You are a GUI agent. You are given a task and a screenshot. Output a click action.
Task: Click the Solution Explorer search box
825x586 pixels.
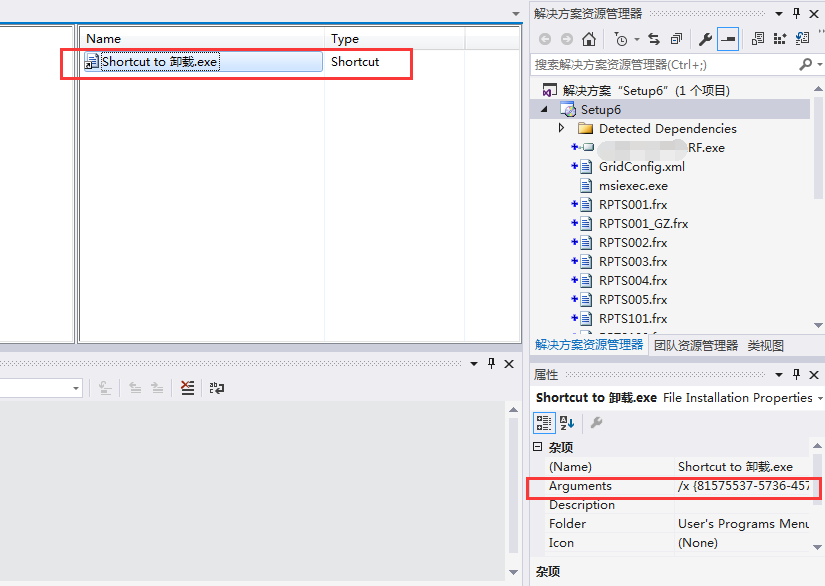664,64
